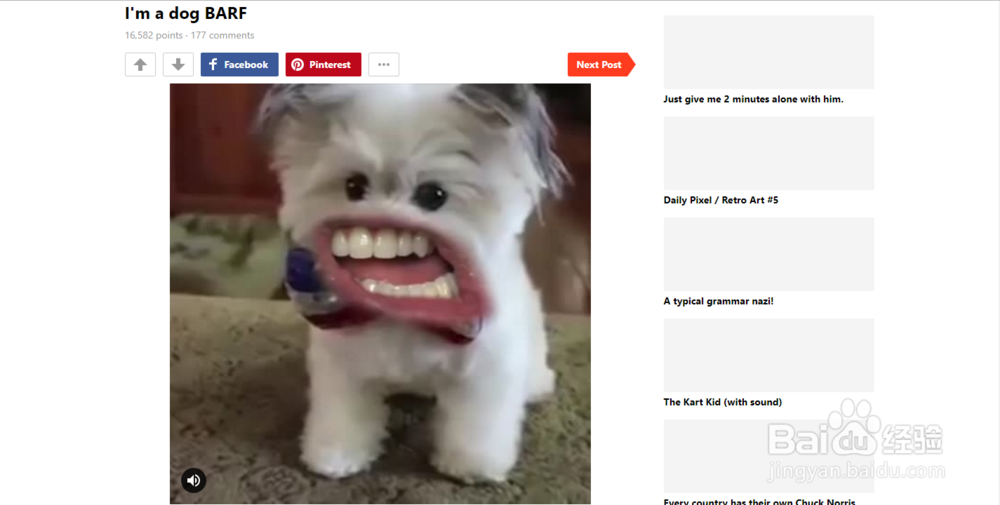Screen dimensions: 1000x505
Task: Click the dog video to play or pause
Action: (x=380, y=293)
